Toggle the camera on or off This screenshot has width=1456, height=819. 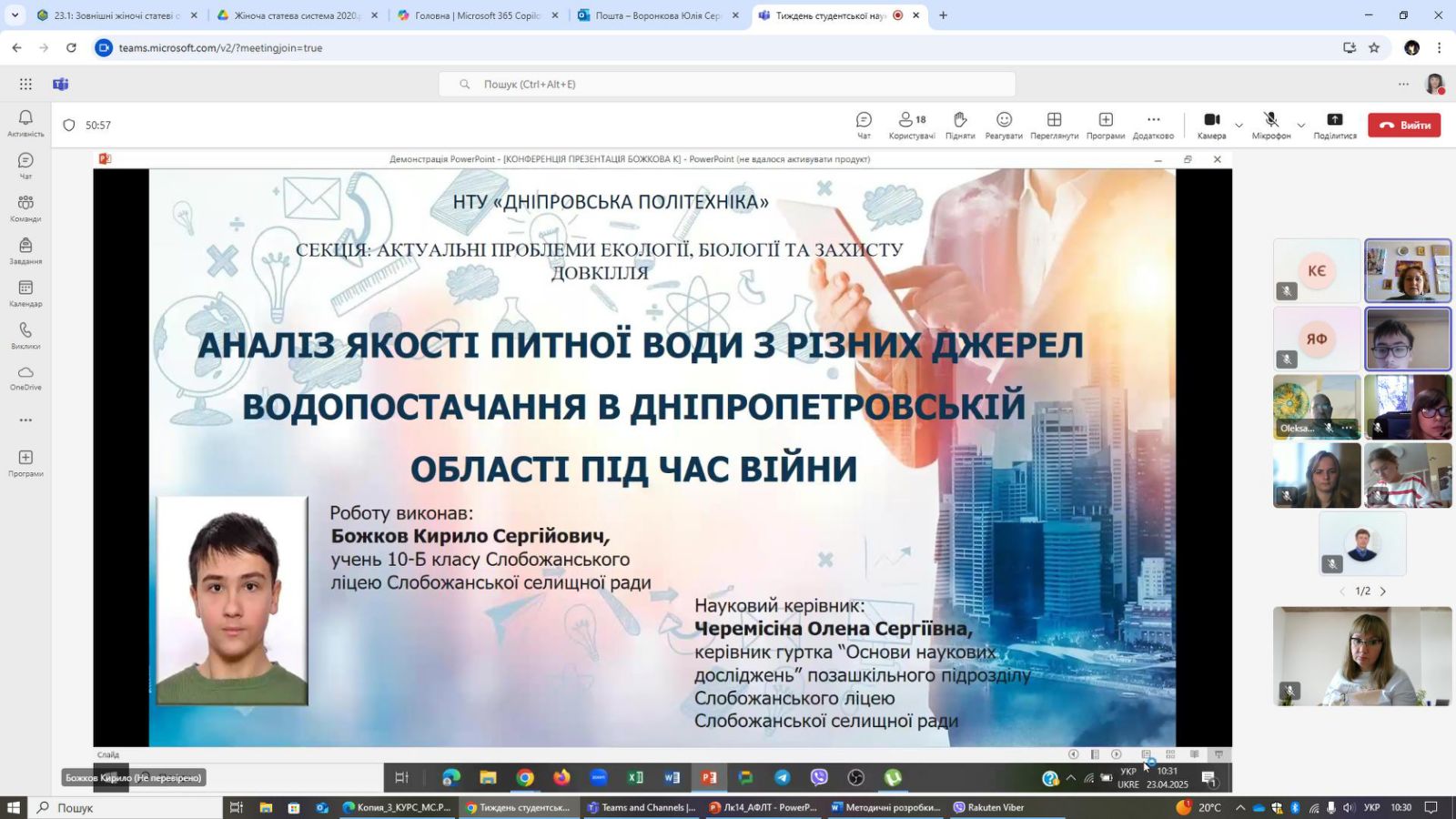(1211, 125)
